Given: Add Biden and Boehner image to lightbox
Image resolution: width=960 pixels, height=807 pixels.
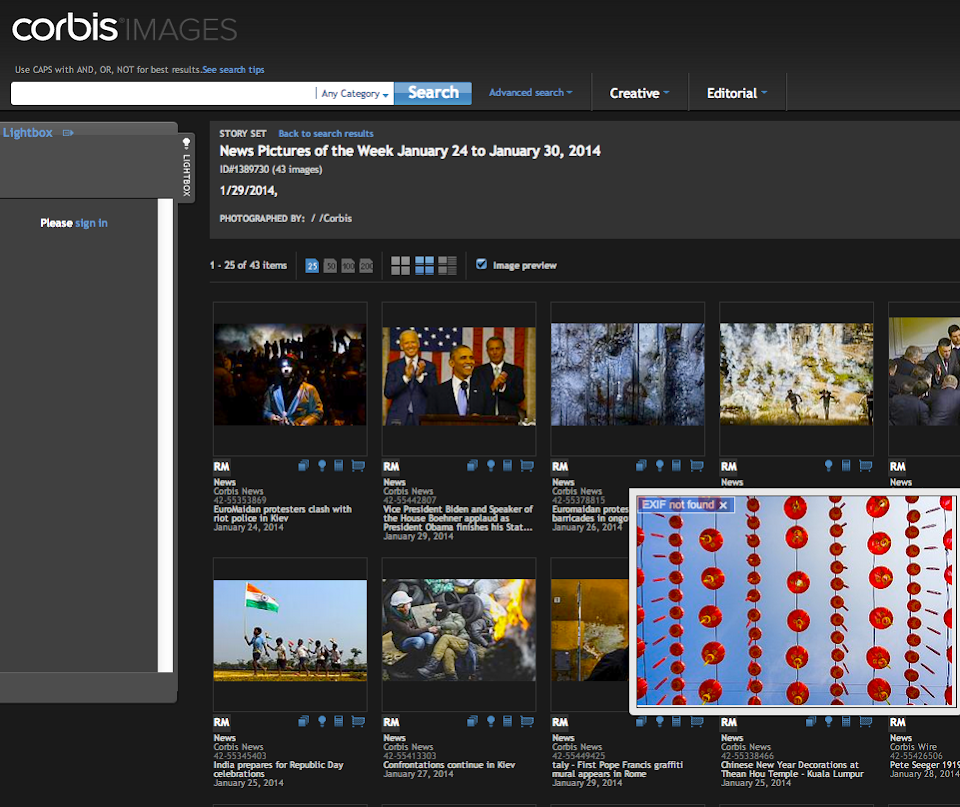Looking at the screenshot, I should point(491,466).
